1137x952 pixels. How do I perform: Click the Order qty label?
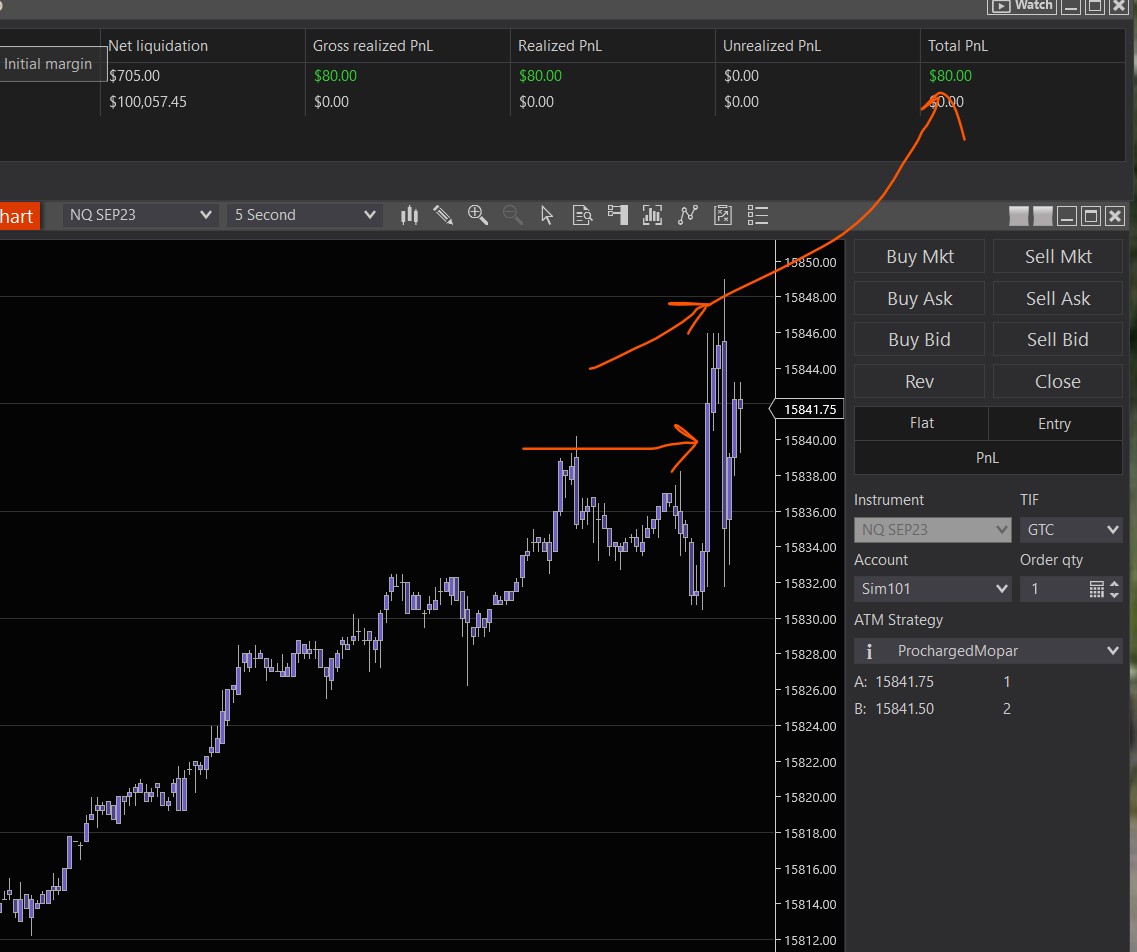point(1051,560)
